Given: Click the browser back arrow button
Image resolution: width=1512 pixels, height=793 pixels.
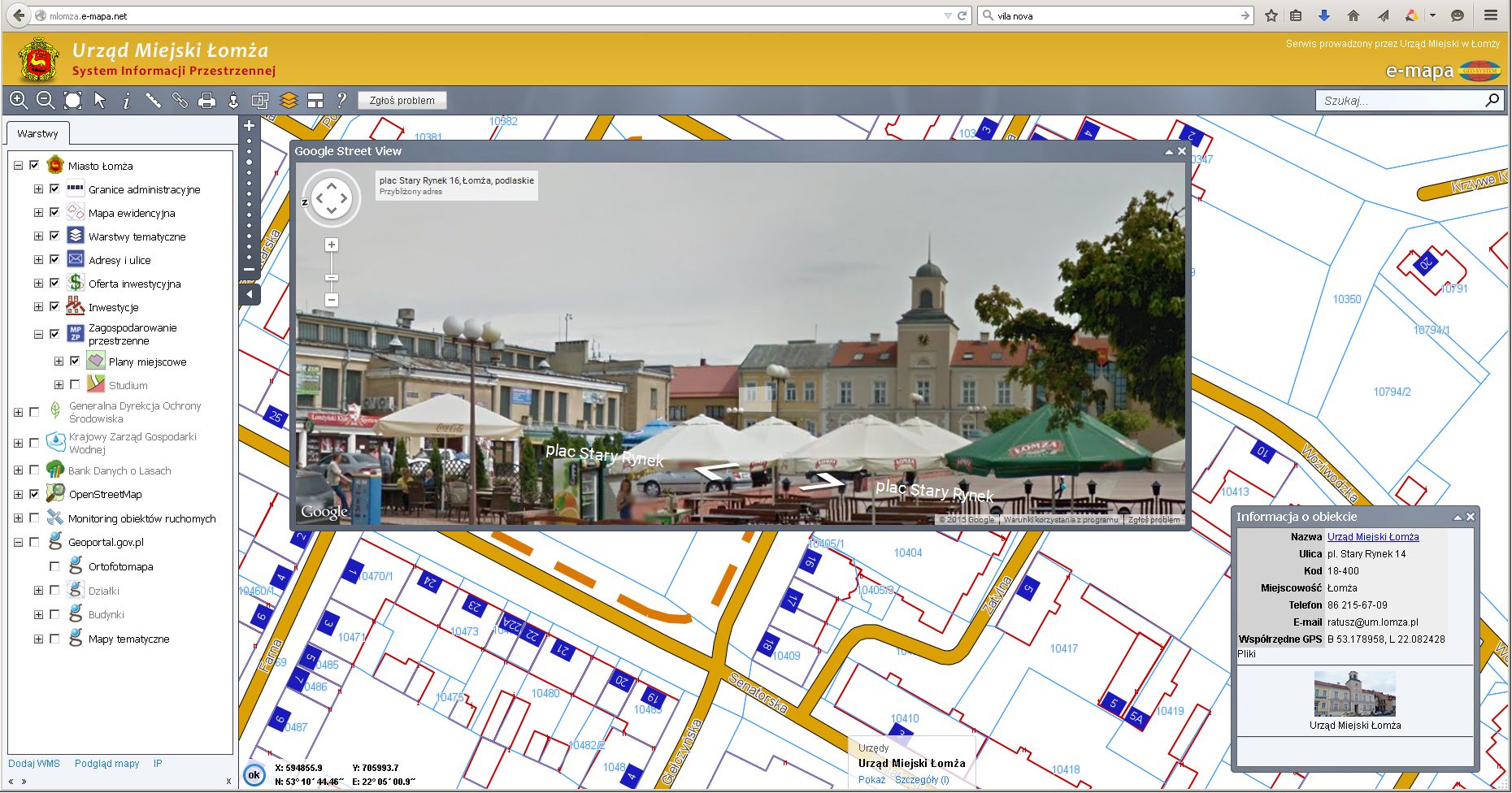Looking at the screenshot, I should click(x=18, y=15).
